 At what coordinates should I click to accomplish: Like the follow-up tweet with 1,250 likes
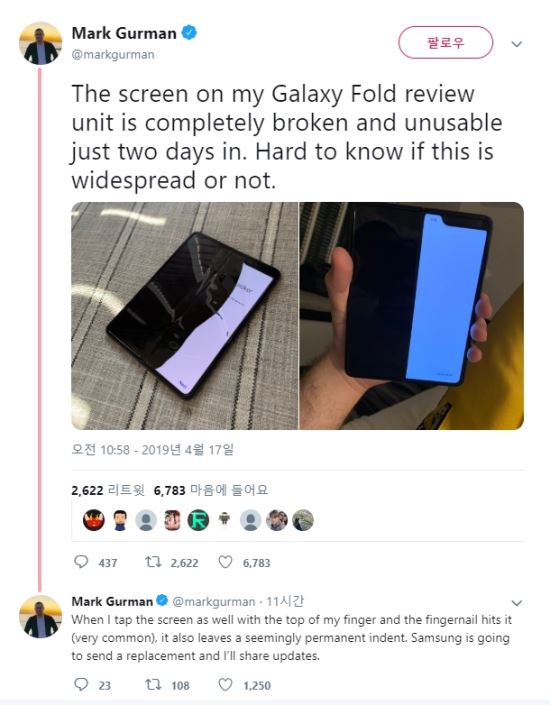[x=225, y=684]
